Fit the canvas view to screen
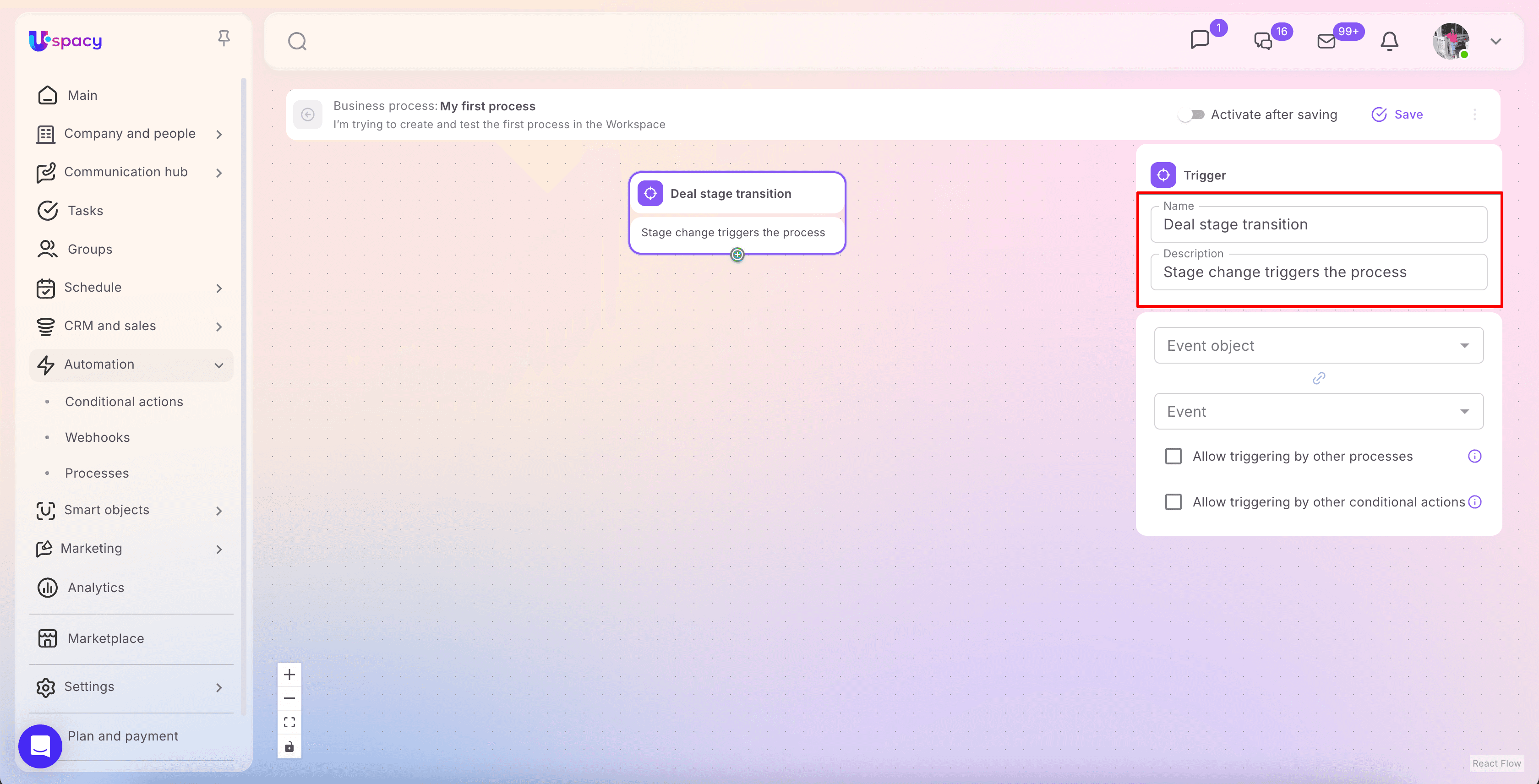This screenshot has width=1539, height=784. [289, 723]
